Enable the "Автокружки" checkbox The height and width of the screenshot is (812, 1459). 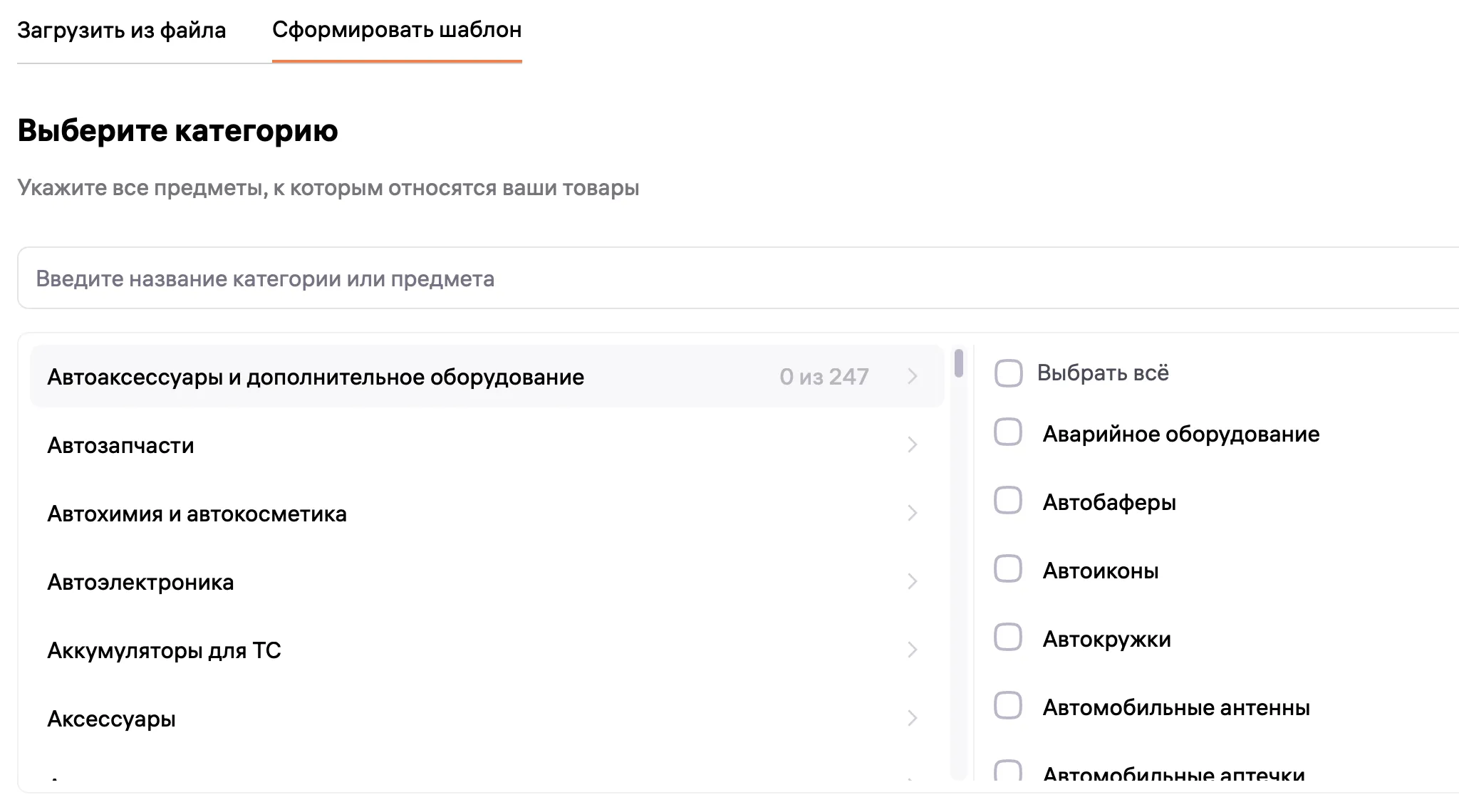(1007, 639)
